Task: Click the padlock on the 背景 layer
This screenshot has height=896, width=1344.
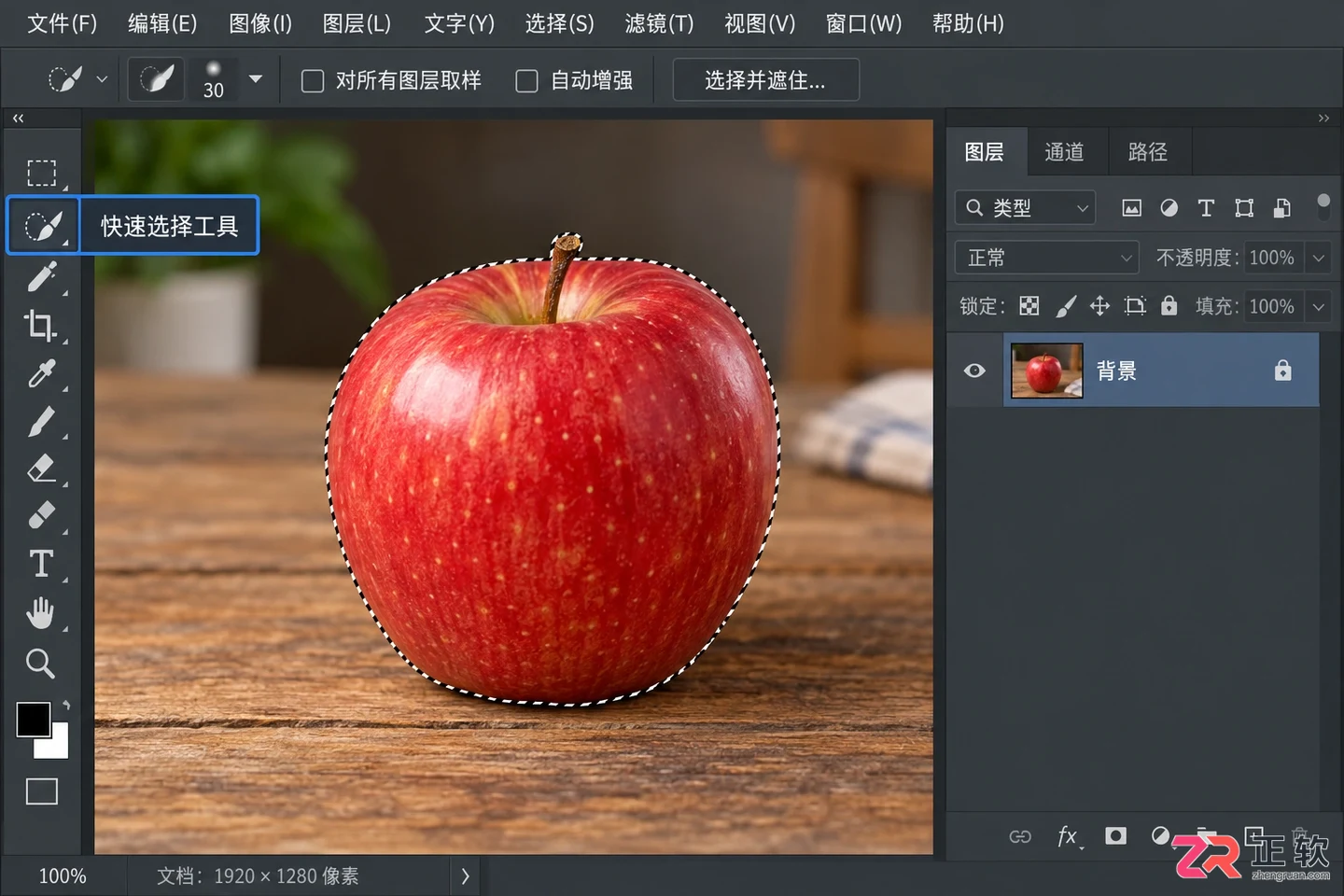Action: tap(1283, 371)
